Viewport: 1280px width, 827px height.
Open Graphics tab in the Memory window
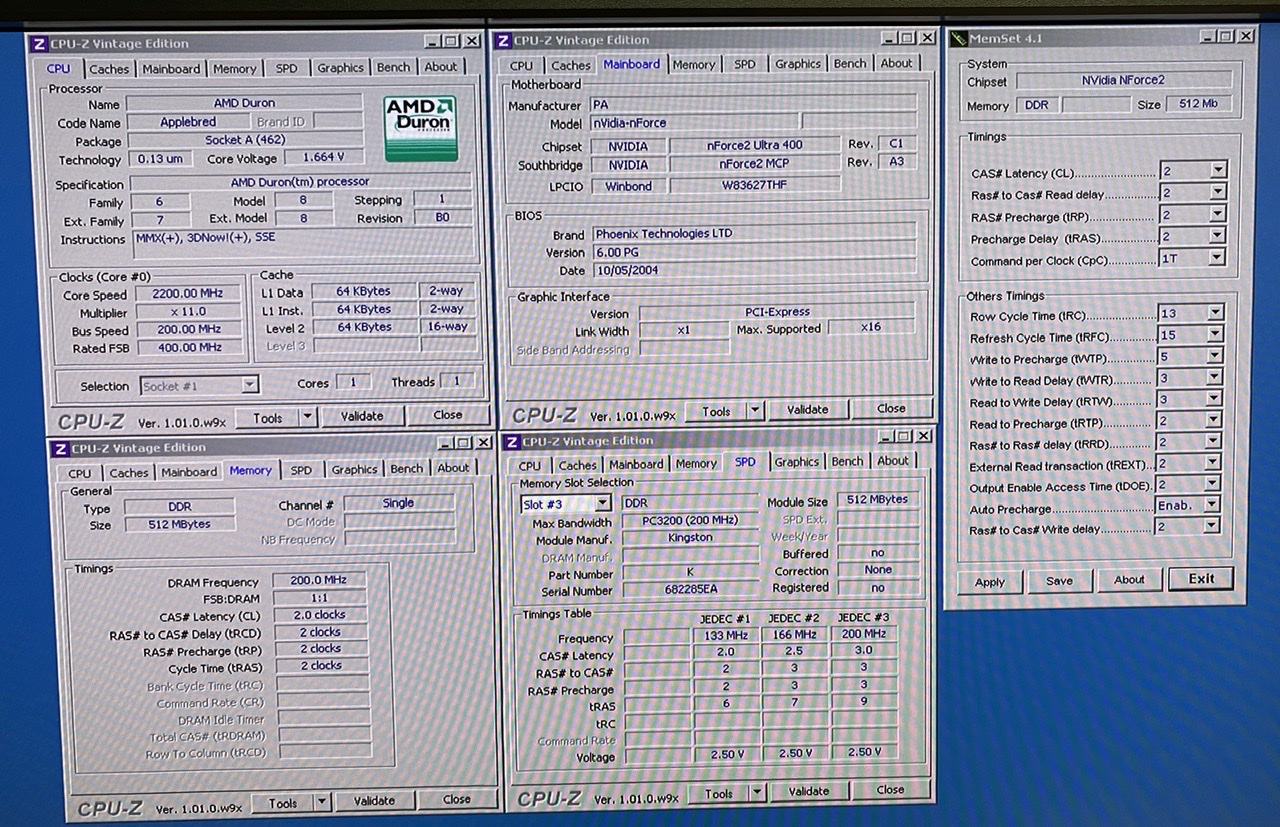click(x=355, y=469)
